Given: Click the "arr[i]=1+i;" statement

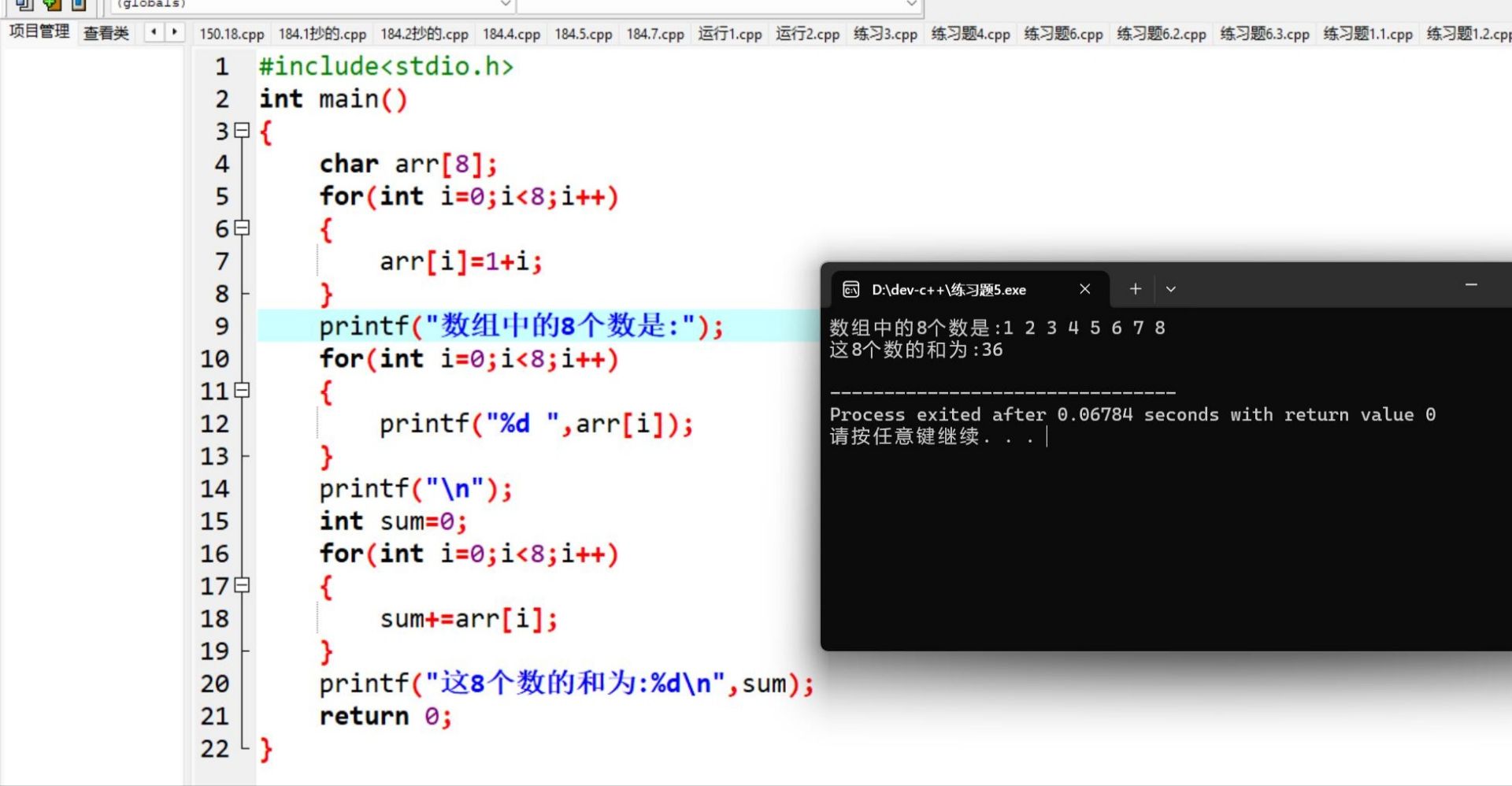Looking at the screenshot, I should click(461, 261).
